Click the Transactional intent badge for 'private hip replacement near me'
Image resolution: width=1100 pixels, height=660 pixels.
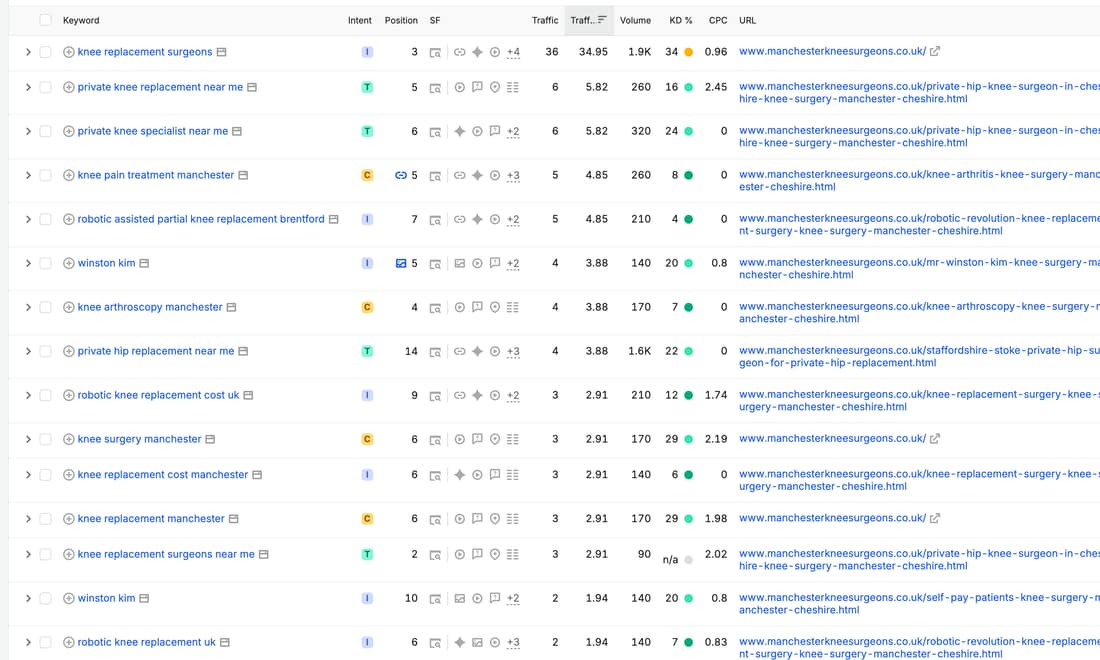367,351
